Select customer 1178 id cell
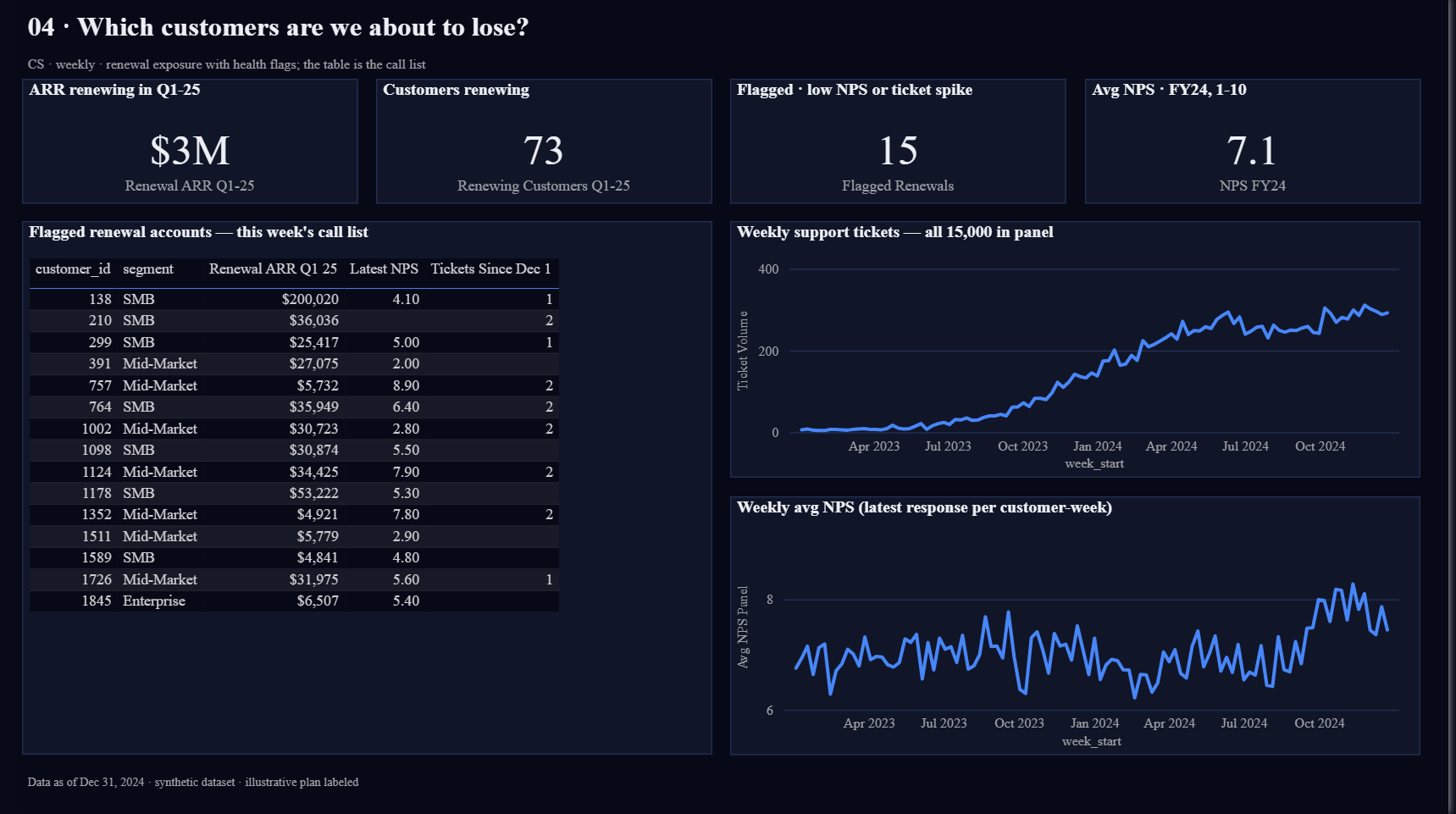Image resolution: width=1456 pixels, height=814 pixels. click(x=97, y=493)
